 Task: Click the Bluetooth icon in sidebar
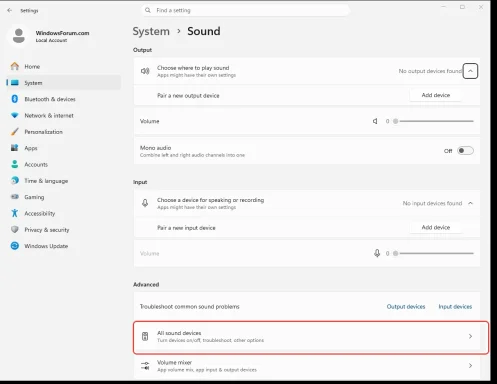15,99
